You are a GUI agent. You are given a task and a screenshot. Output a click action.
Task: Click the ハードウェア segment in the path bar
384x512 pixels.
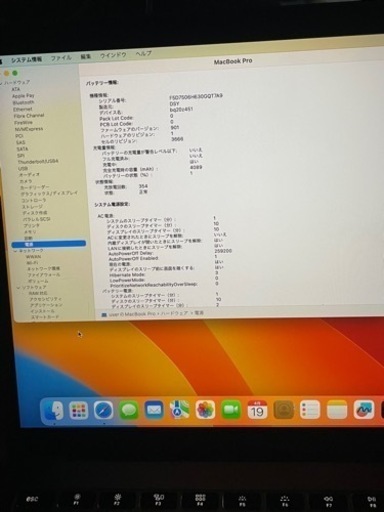click(x=174, y=314)
